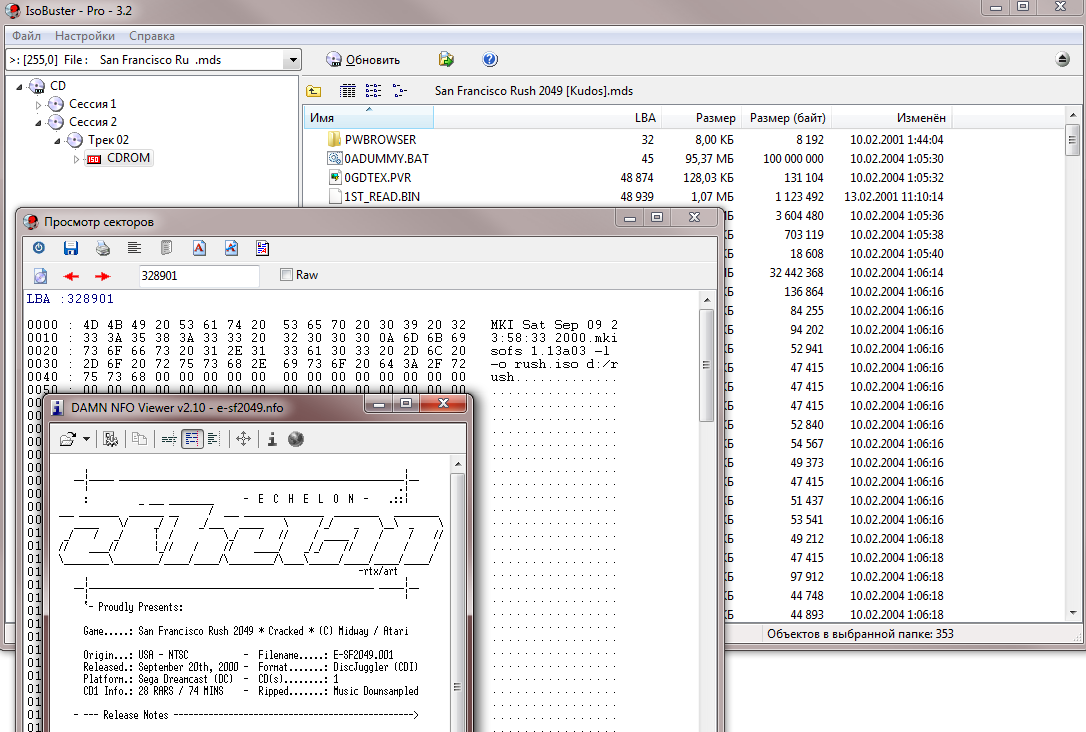Go to previous sector with left red arrow
Screen dimensions: 1086x732
71,275
